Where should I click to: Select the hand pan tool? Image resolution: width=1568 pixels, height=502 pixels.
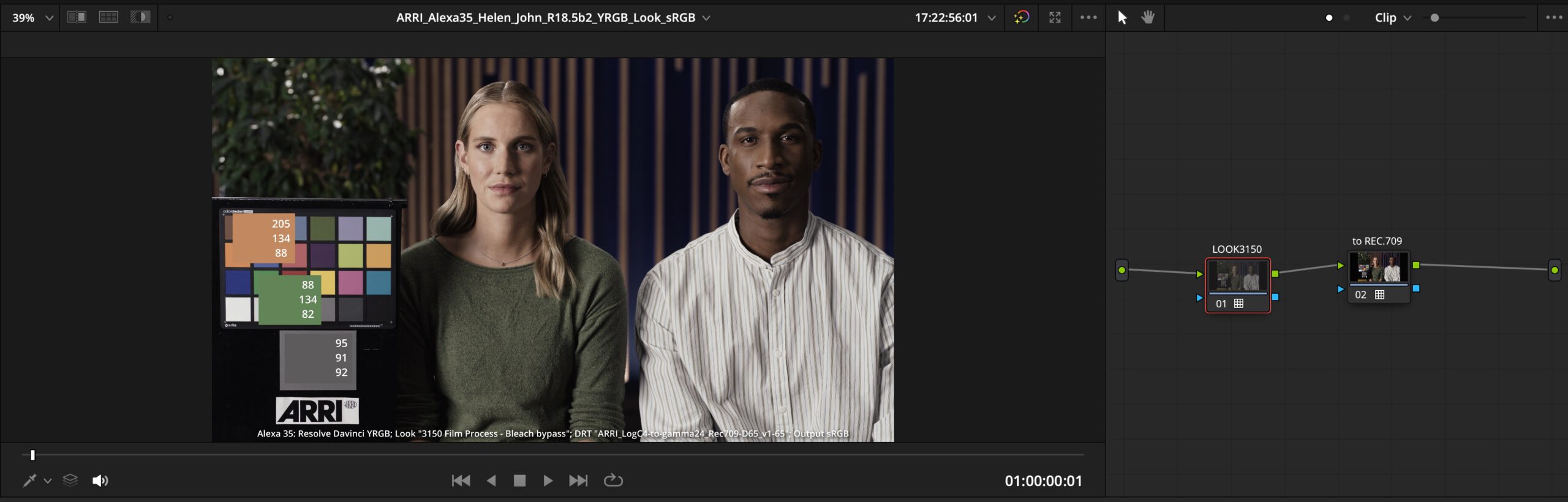[1148, 18]
